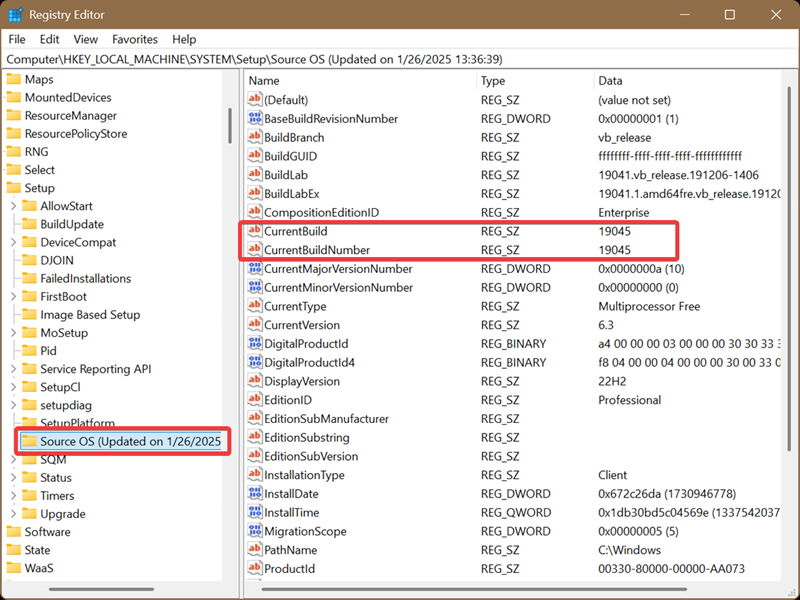Click the BuildUpdate folder icon
Screen dimensions: 800x600
coord(30,224)
